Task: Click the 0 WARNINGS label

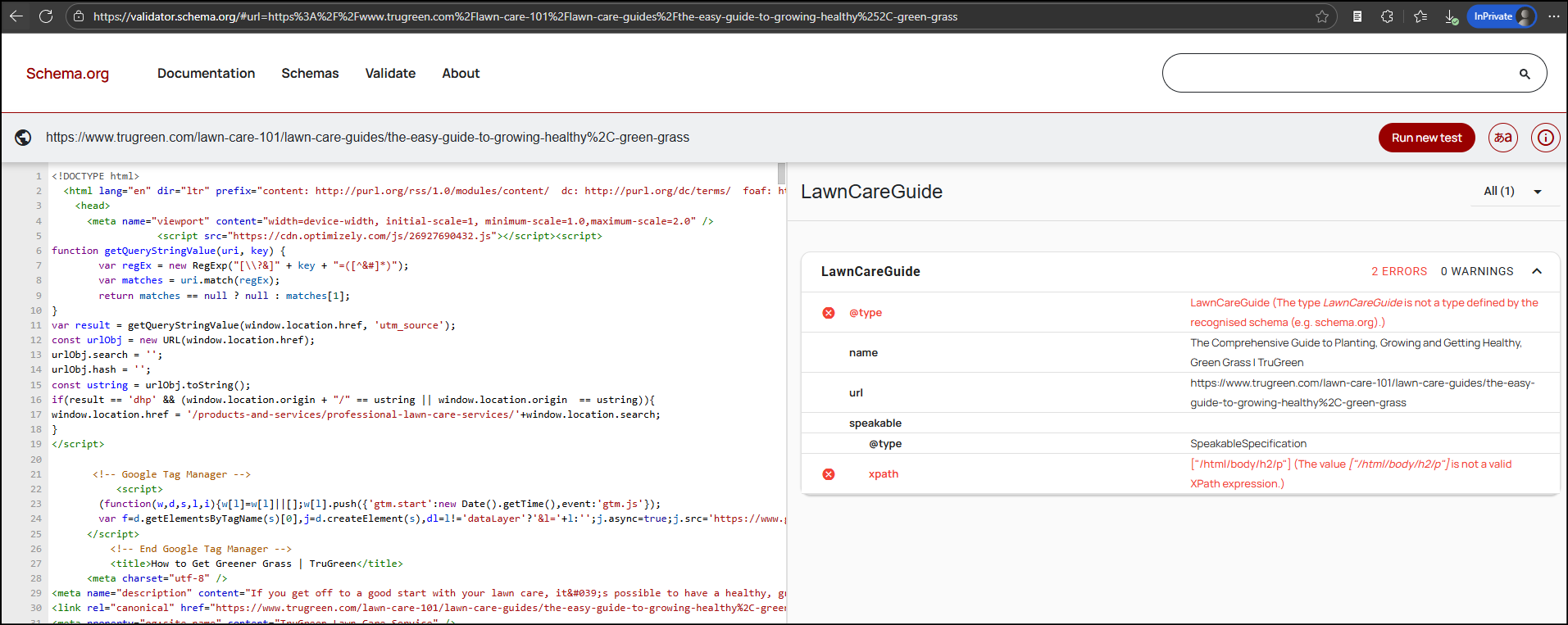Action: coord(1477,271)
